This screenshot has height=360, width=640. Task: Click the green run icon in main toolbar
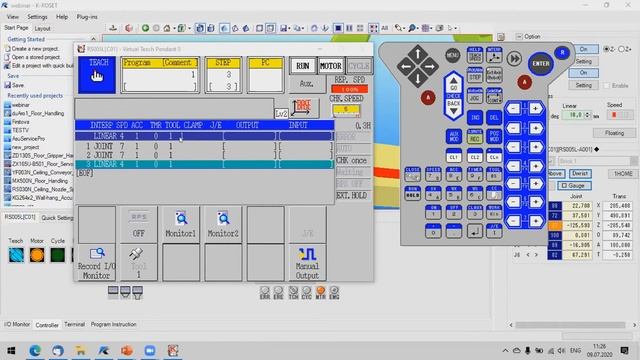tap(145, 28)
